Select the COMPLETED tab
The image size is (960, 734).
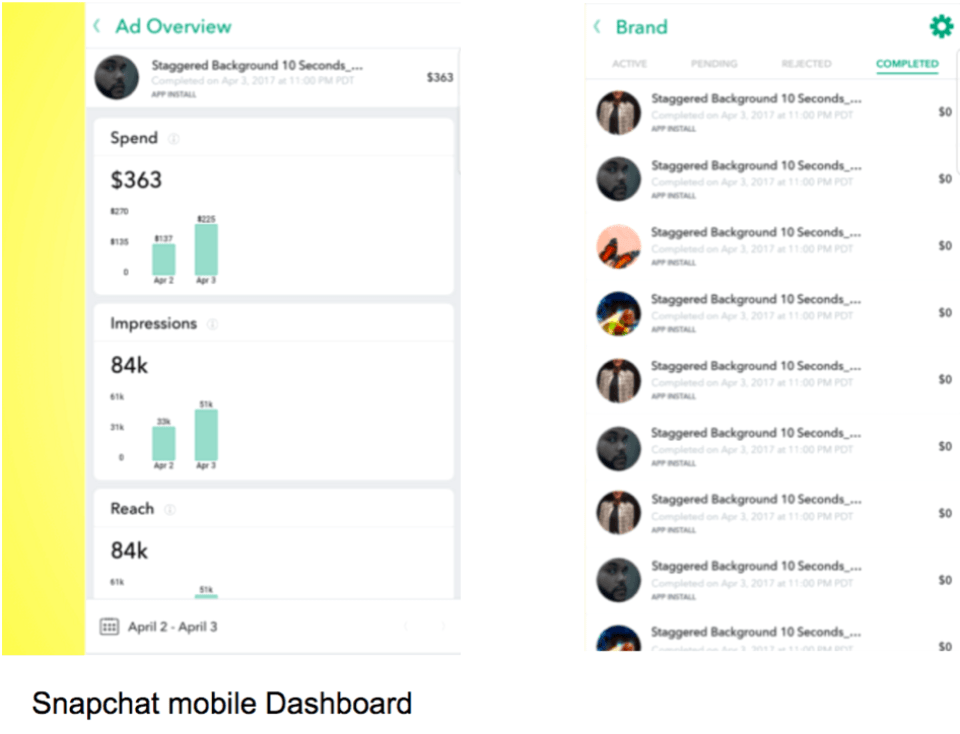click(x=907, y=64)
